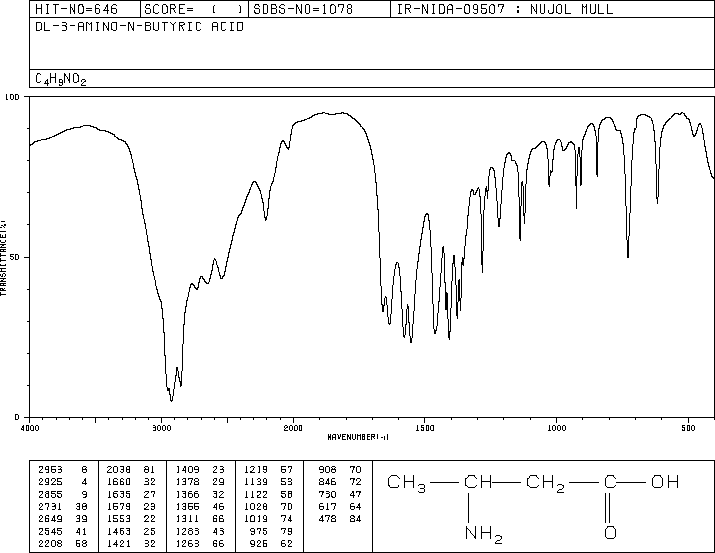Click the CH3 group in the structure diagram
Image resolution: width=715 pixels, height=553 pixels.
[406, 483]
